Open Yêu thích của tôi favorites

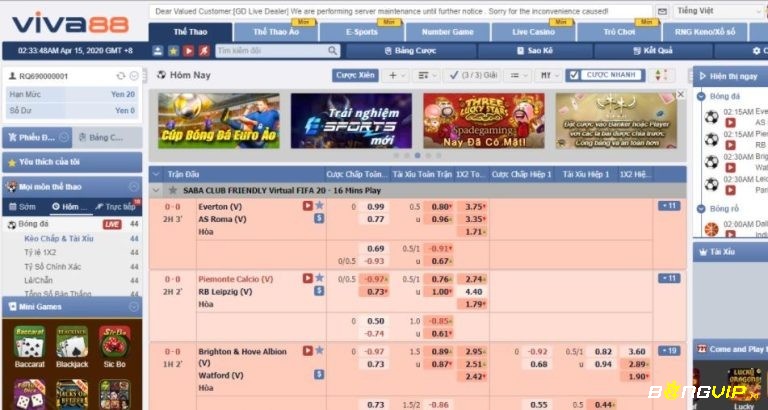(72, 162)
